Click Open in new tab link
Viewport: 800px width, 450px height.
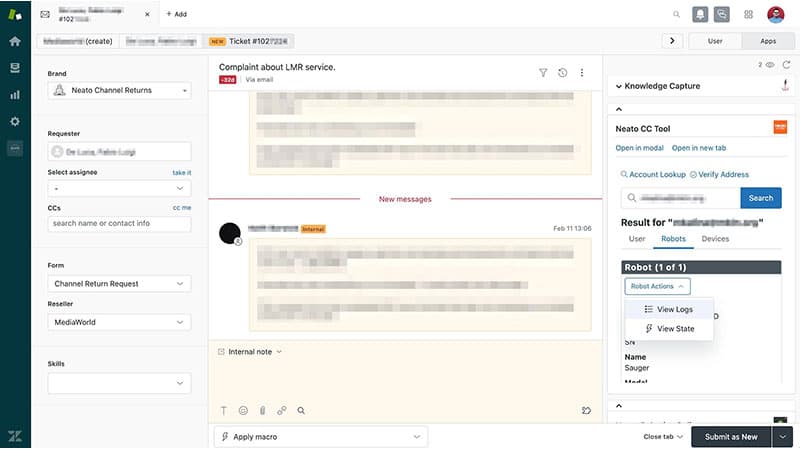pyautogui.click(x=698, y=148)
